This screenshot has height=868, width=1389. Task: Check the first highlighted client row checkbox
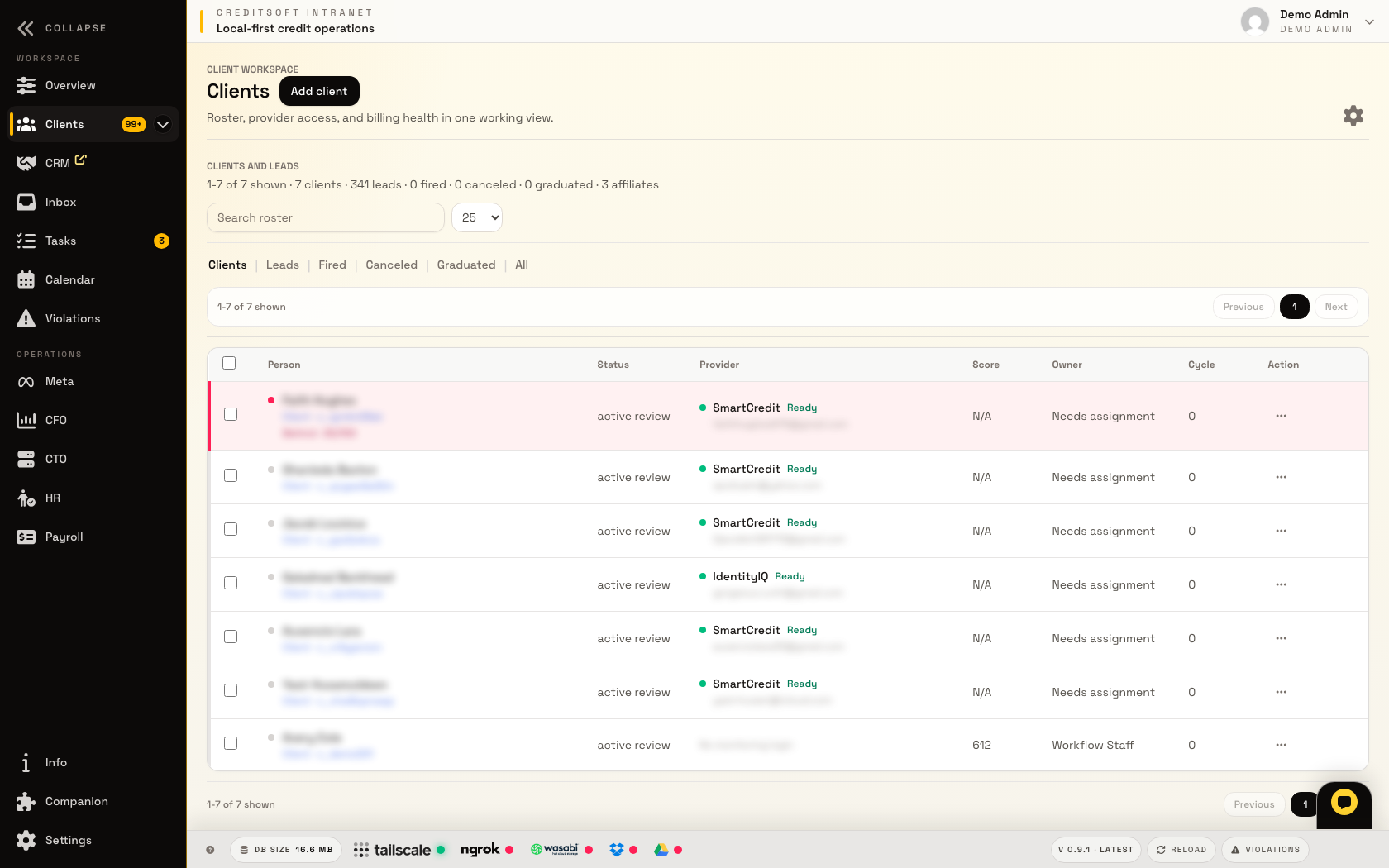point(231,414)
